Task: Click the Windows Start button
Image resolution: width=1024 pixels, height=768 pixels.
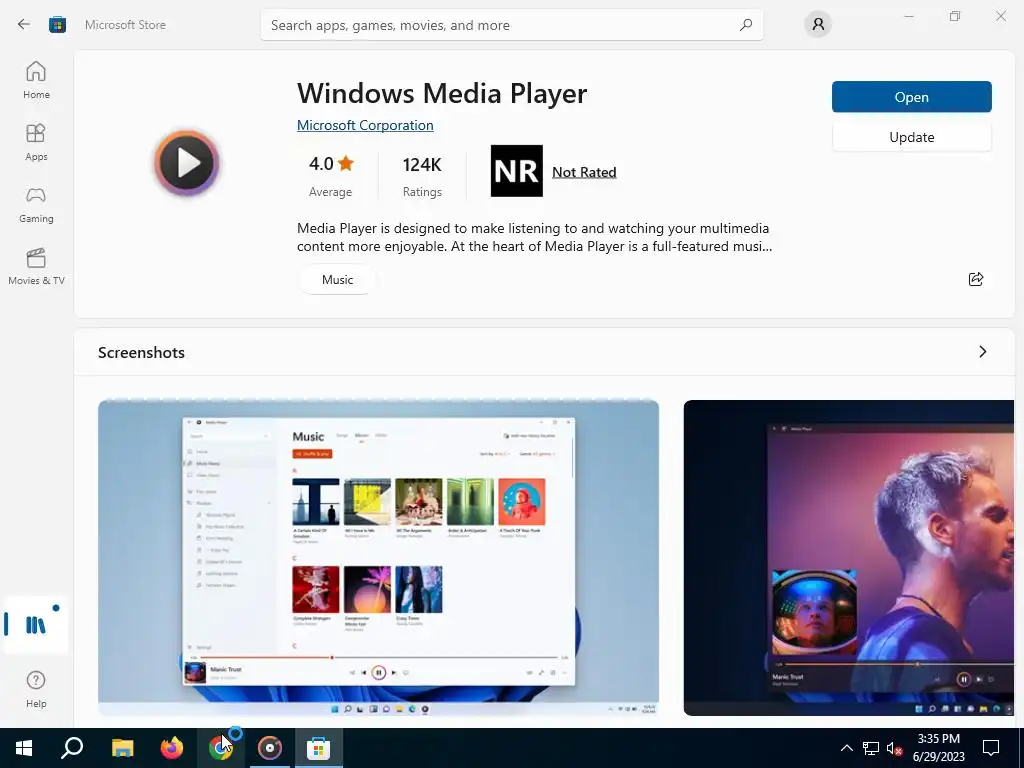Action: [x=24, y=748]
